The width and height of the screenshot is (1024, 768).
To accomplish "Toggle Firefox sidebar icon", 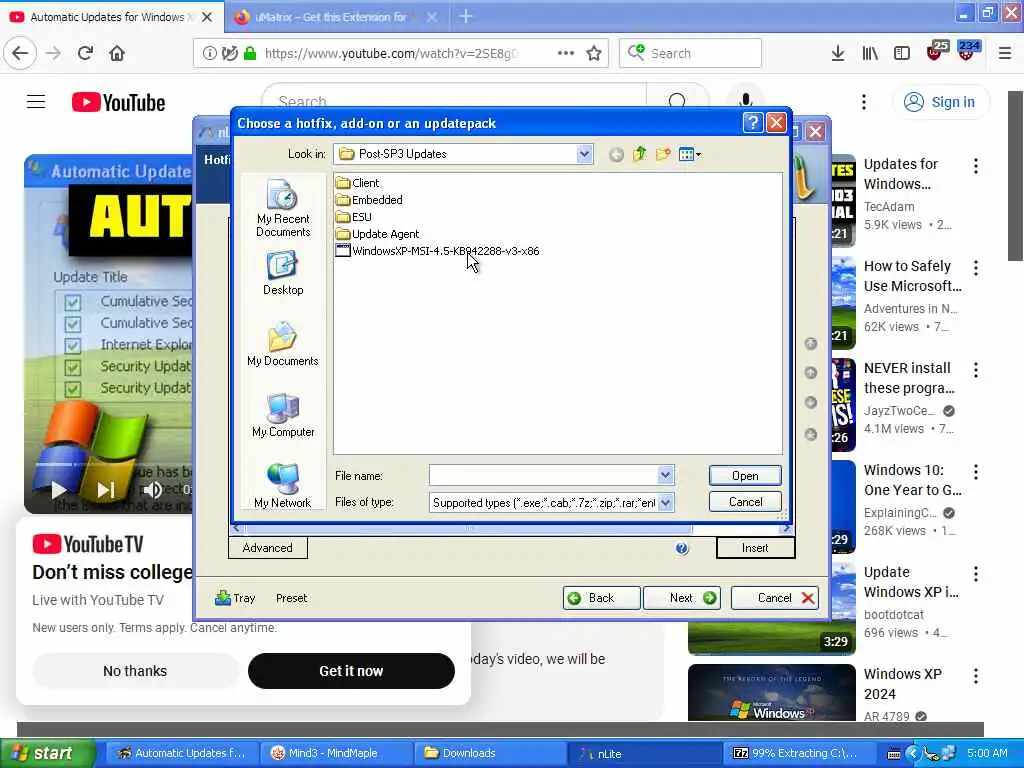I will (902, 53).
